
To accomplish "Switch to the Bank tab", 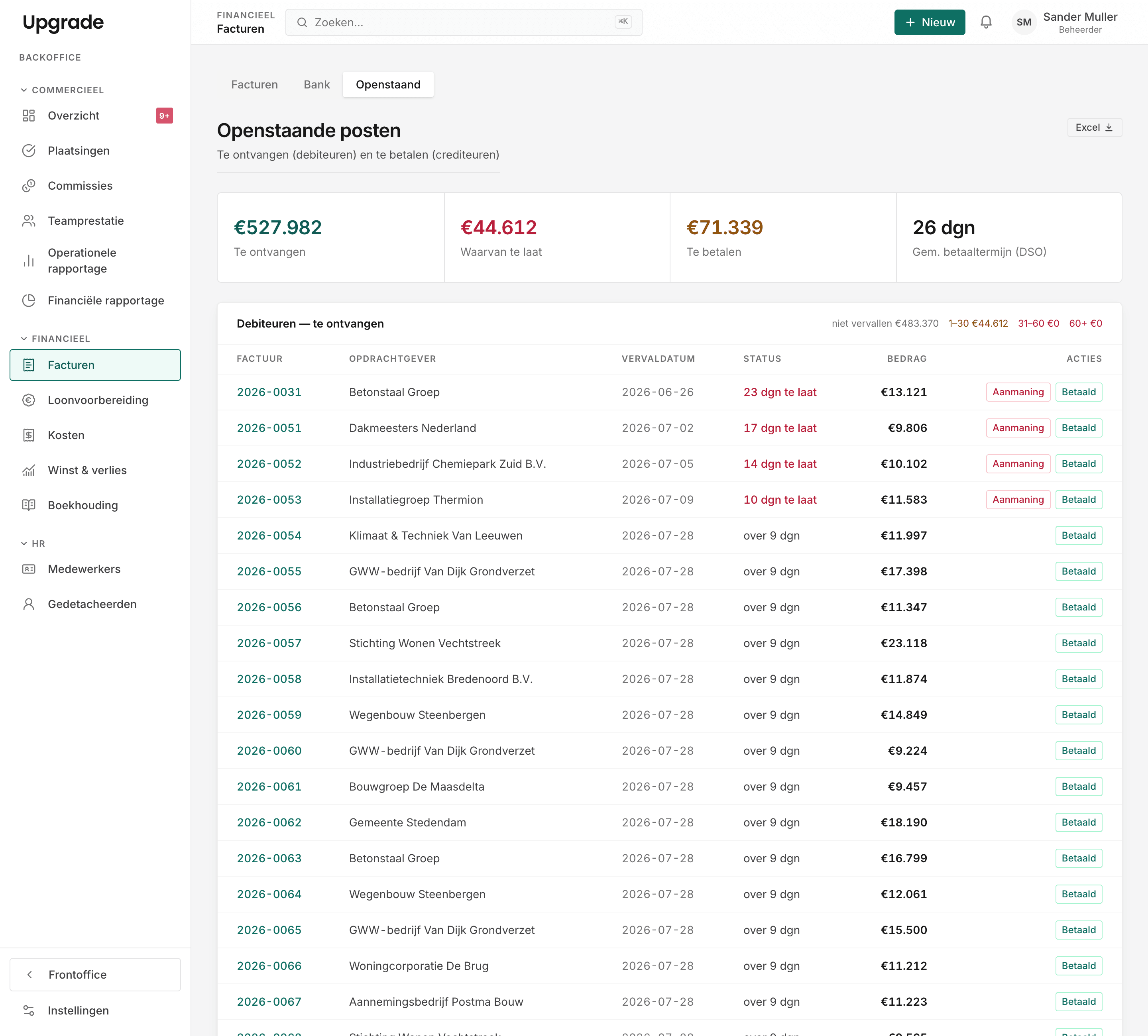I will coord(316,84).
